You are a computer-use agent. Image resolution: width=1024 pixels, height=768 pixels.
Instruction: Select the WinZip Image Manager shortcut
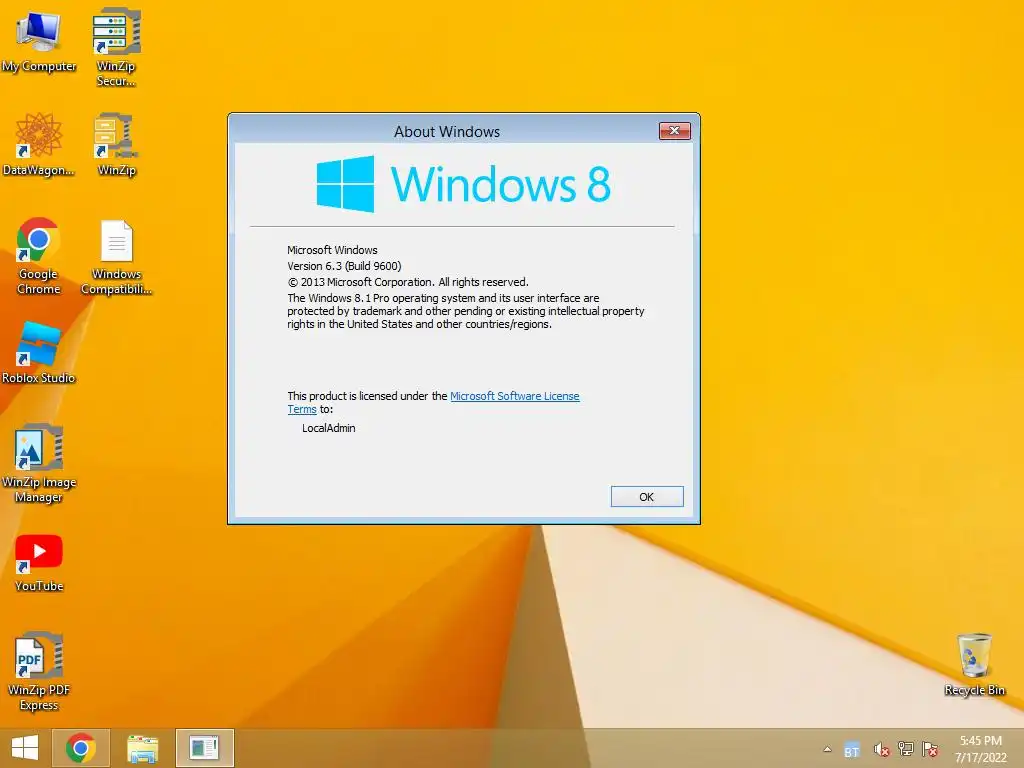(39, 464)
